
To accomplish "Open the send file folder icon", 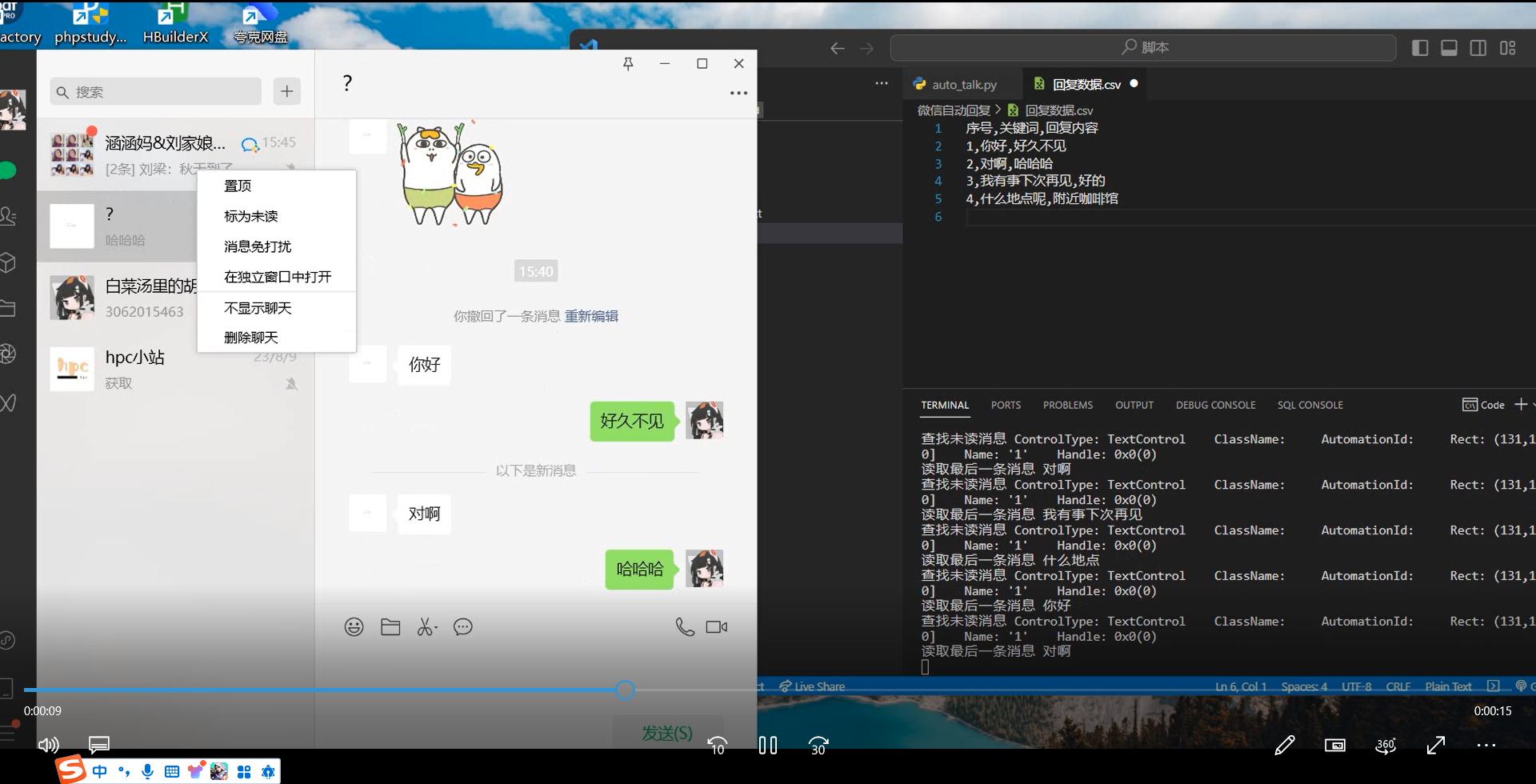I will coord(390,627).
